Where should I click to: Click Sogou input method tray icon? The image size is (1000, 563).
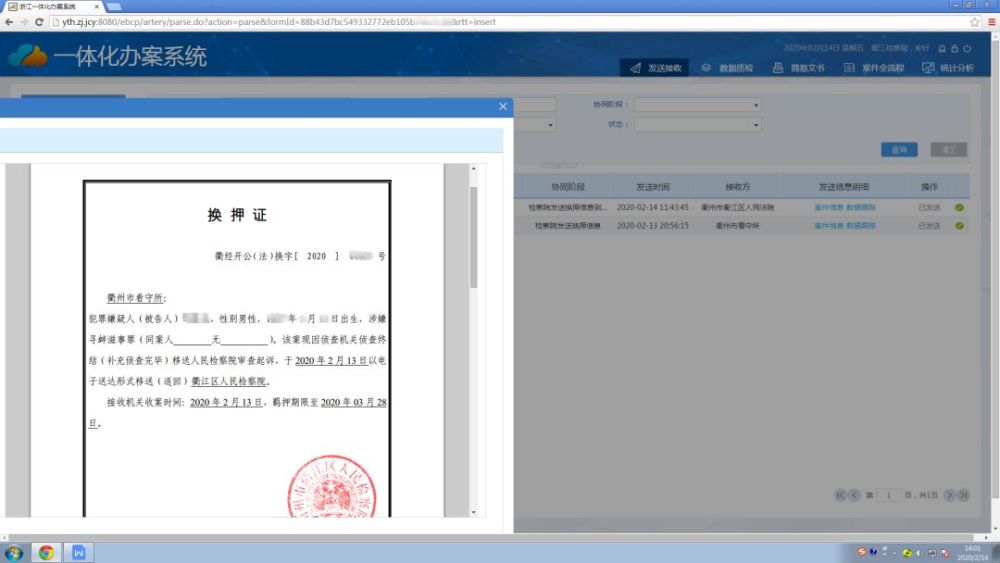pyautogui.click(x=862, y=552)
